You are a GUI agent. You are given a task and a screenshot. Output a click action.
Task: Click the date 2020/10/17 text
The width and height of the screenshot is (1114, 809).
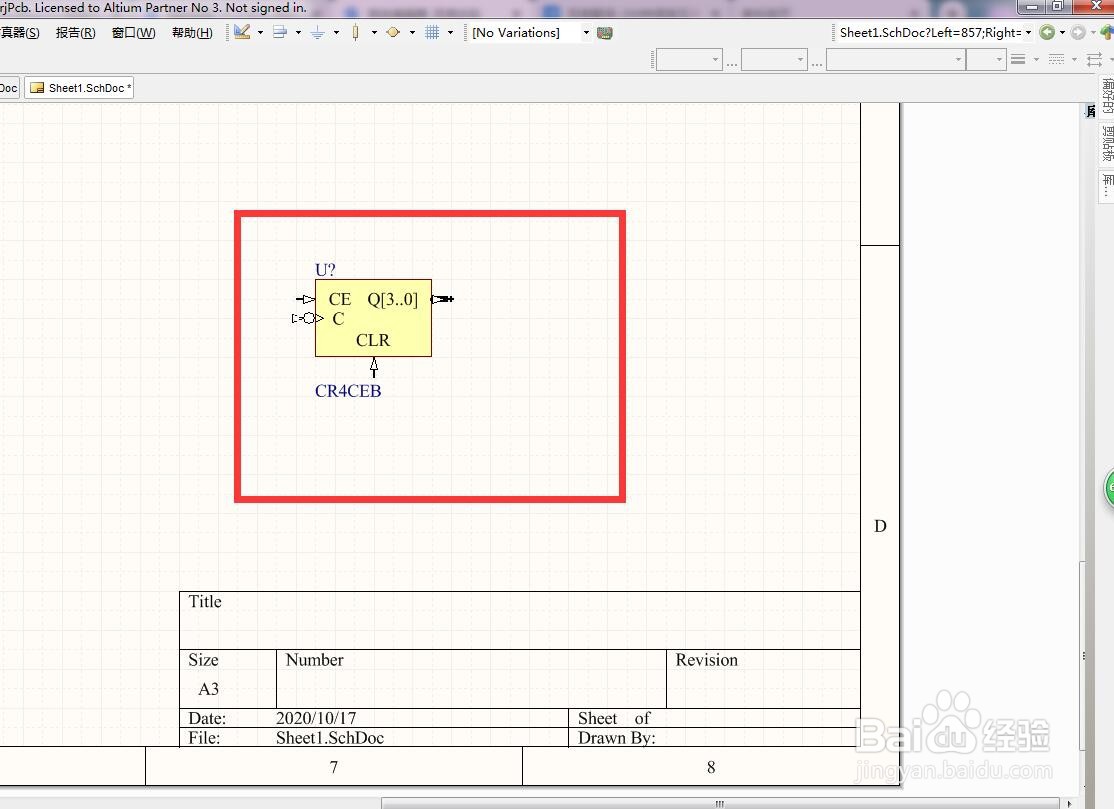click(316, 718)
